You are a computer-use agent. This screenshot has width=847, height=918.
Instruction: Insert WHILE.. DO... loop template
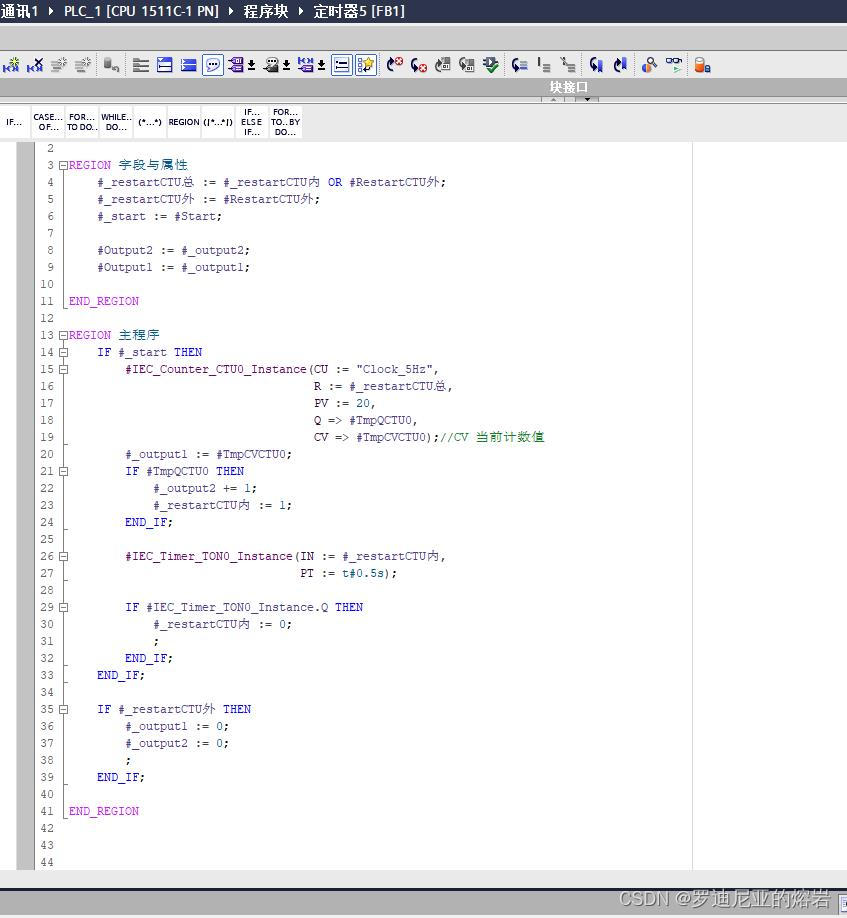pos(116,122)
